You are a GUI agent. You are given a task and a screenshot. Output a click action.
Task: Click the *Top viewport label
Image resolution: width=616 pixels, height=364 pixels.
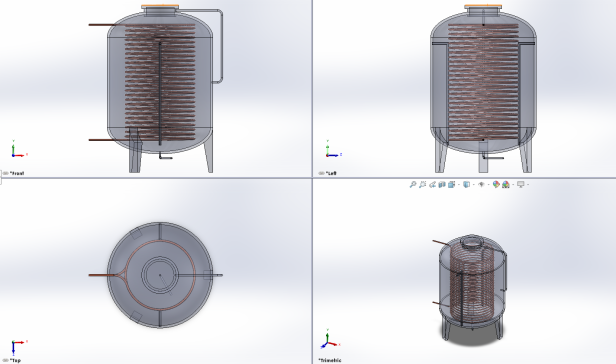15,360
